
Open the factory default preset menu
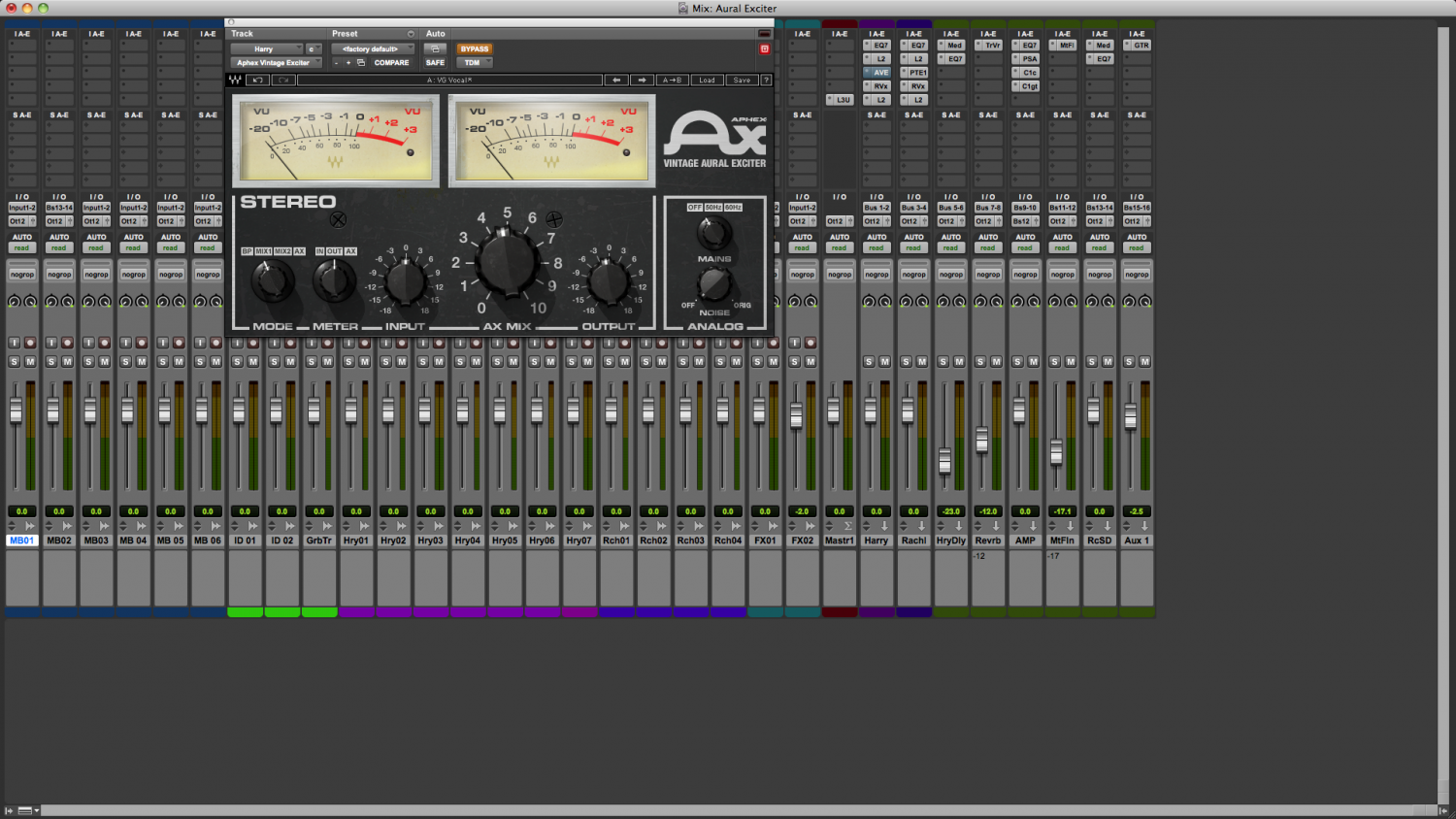click(372, 49)
